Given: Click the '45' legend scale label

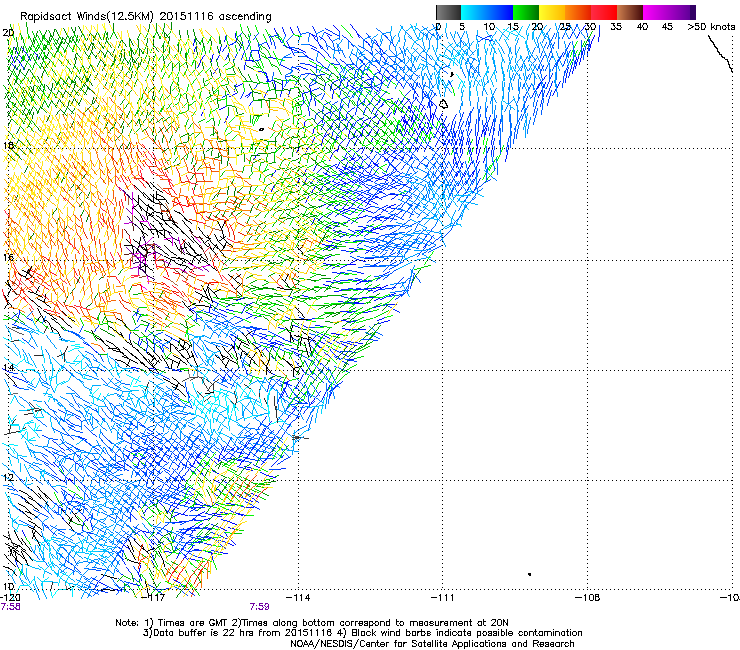Looking at the screenshot, I should click(667, 27).
